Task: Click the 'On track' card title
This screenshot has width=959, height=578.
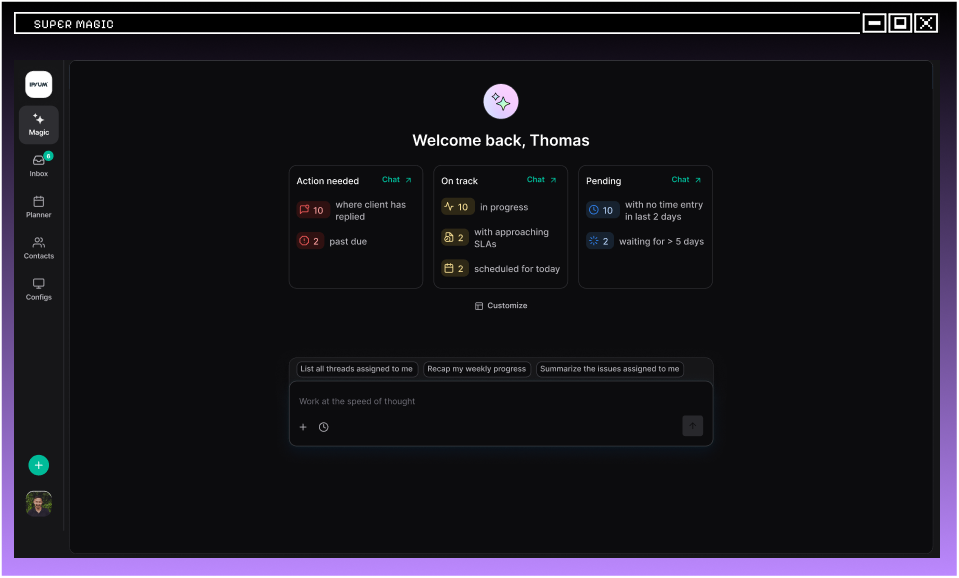Action: 459,181
